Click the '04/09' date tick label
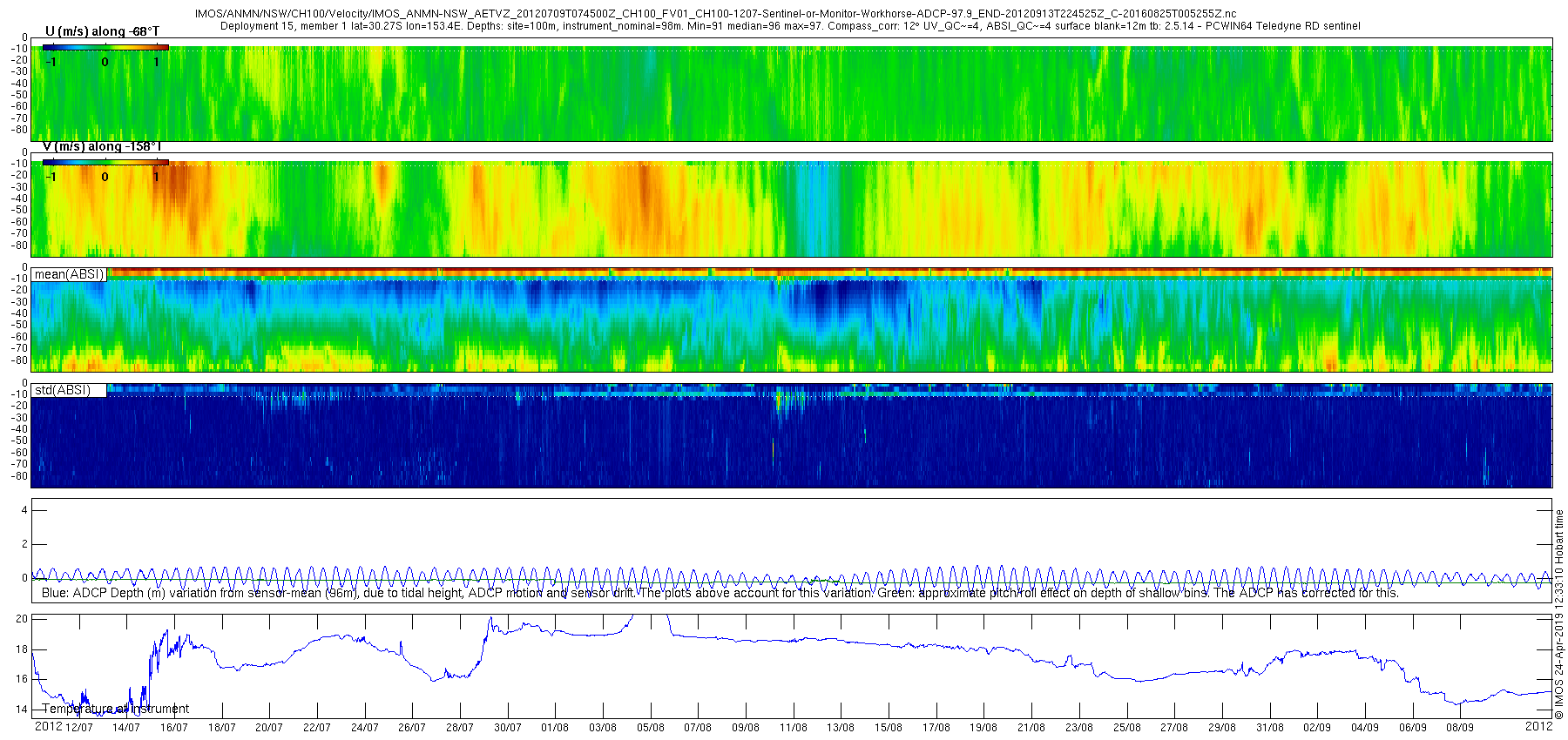The image size is (1568, 740). [1365, 728]
